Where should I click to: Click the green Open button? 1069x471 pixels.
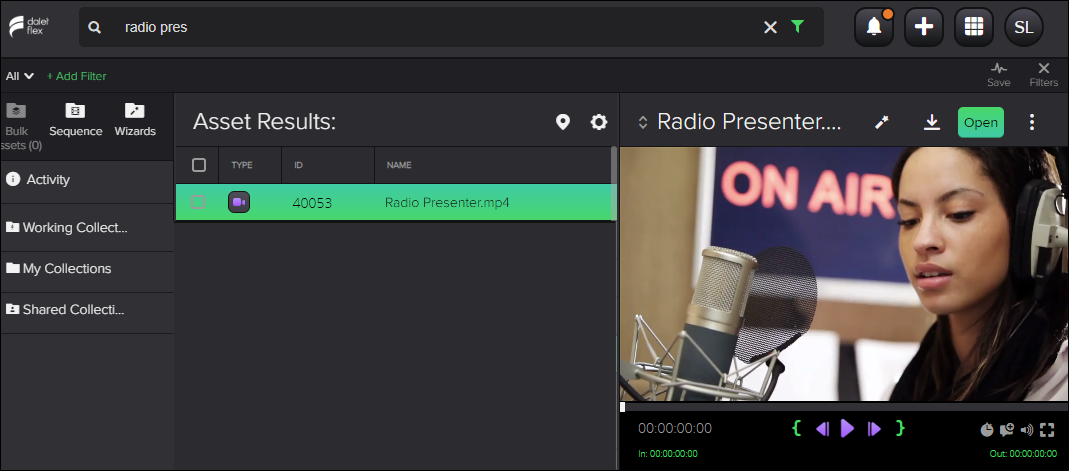pyautogui.click(x=980, y=122)
